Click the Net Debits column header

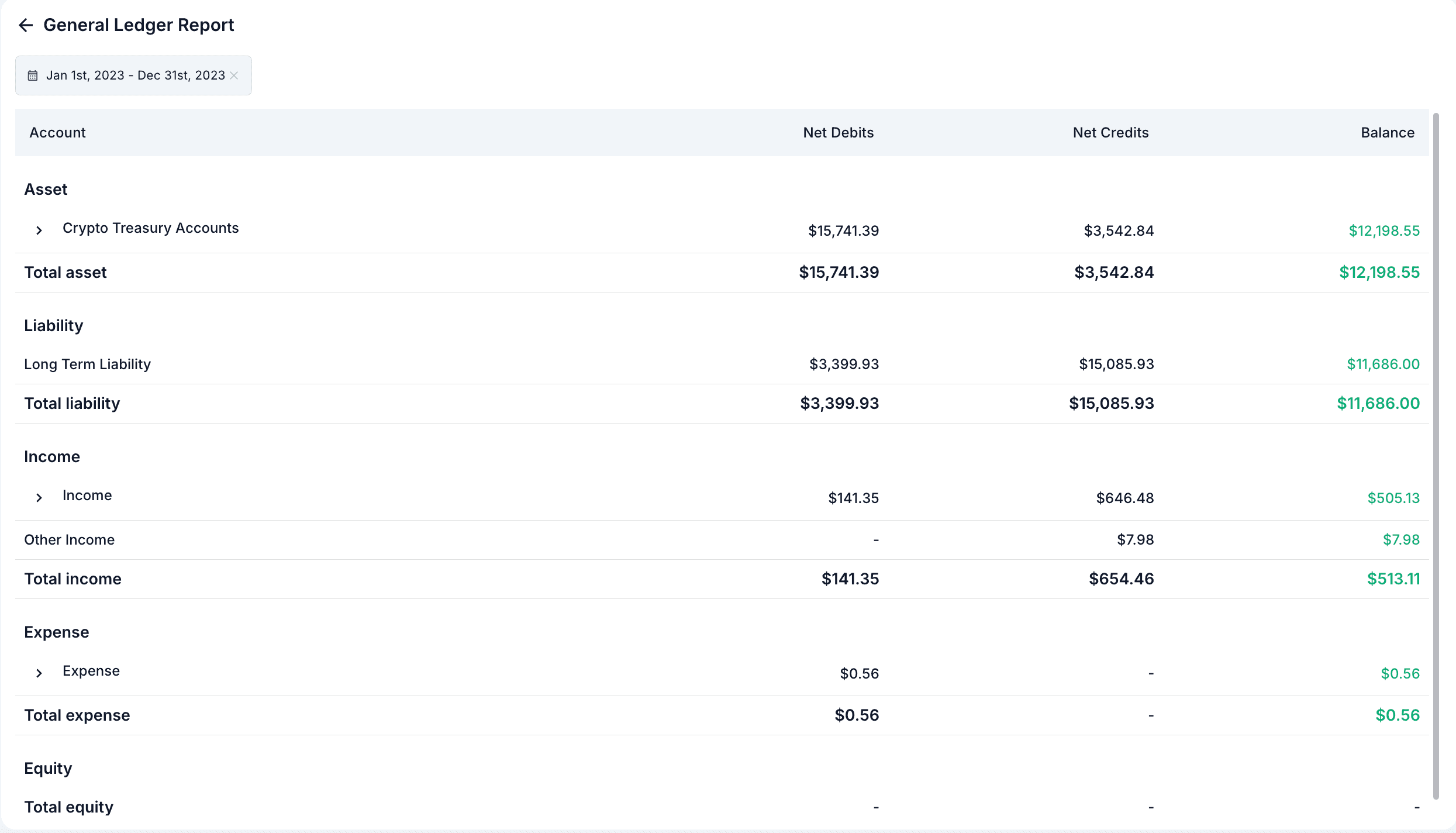(x=838, y=133)
